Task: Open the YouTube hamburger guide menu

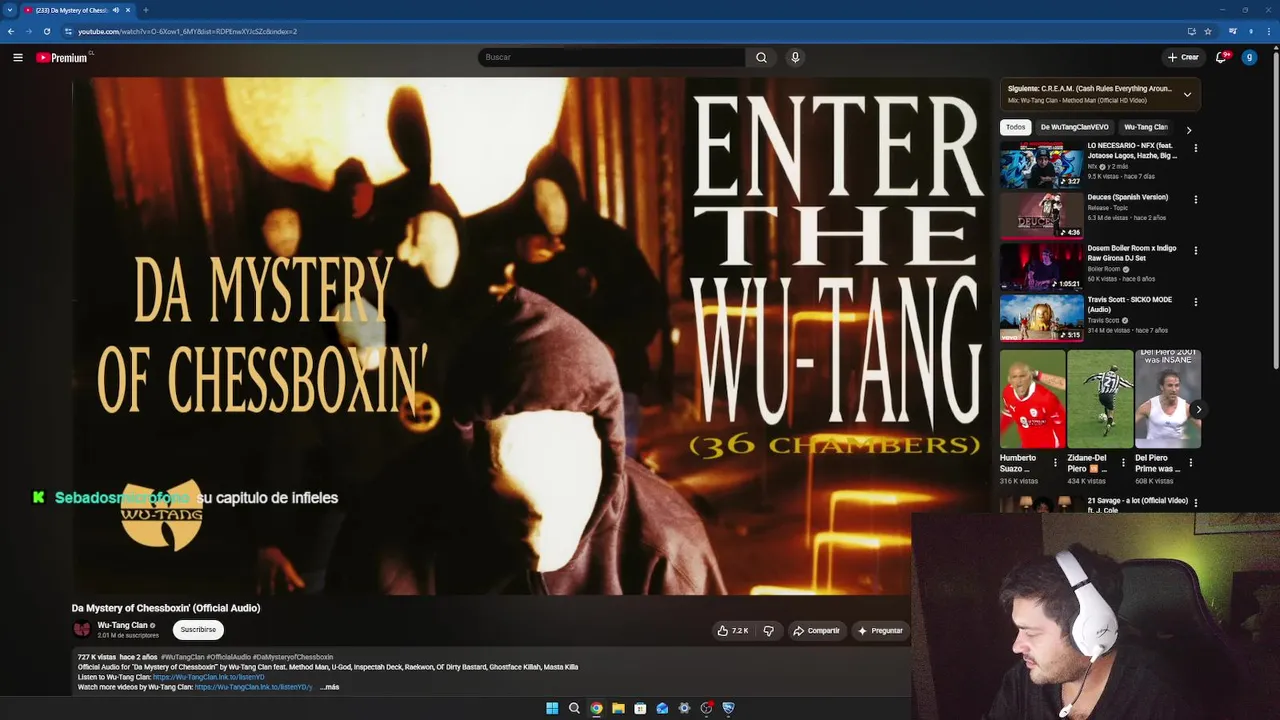Action: pos(18,57)
